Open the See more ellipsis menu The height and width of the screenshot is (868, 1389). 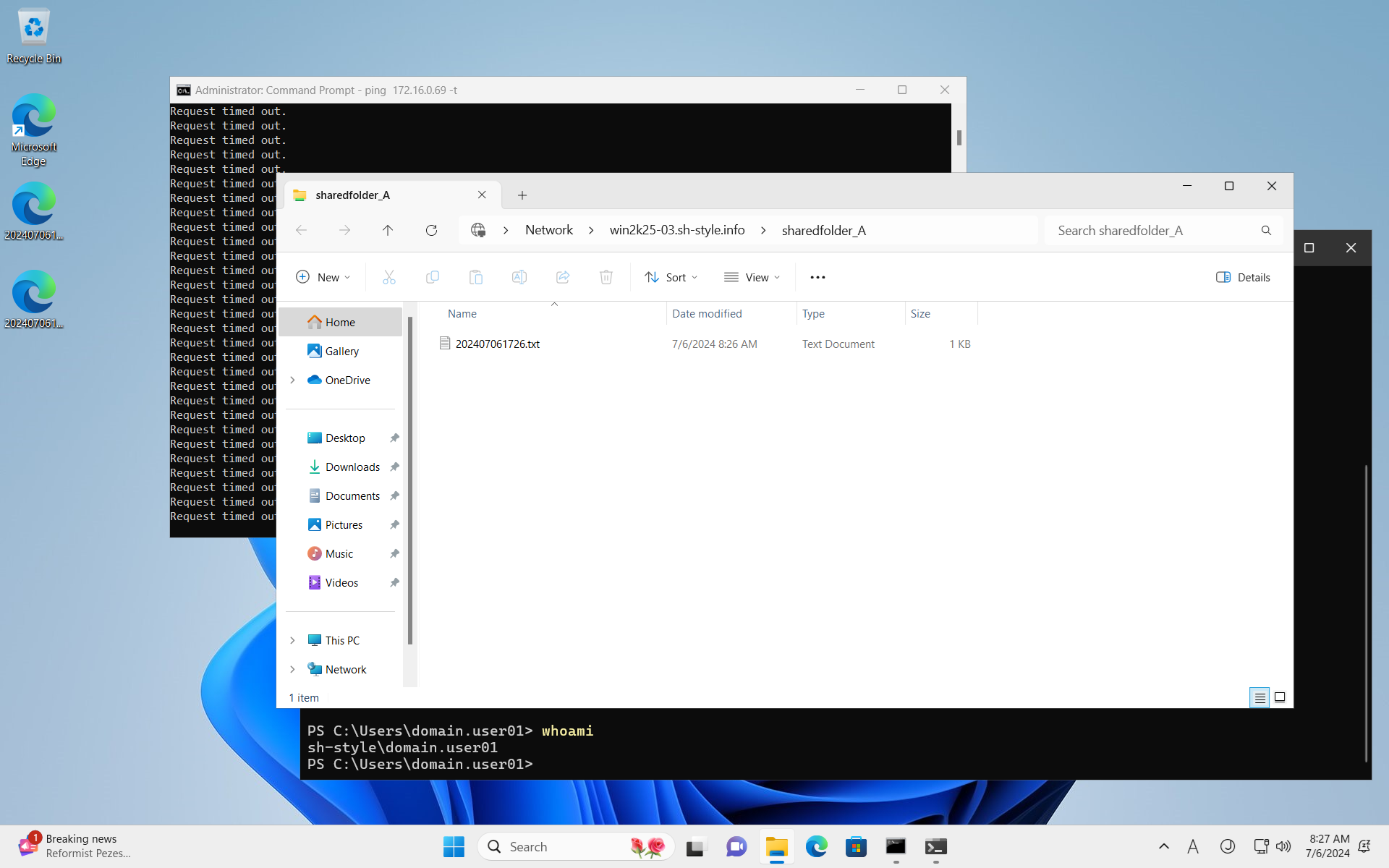click(817, 277)
